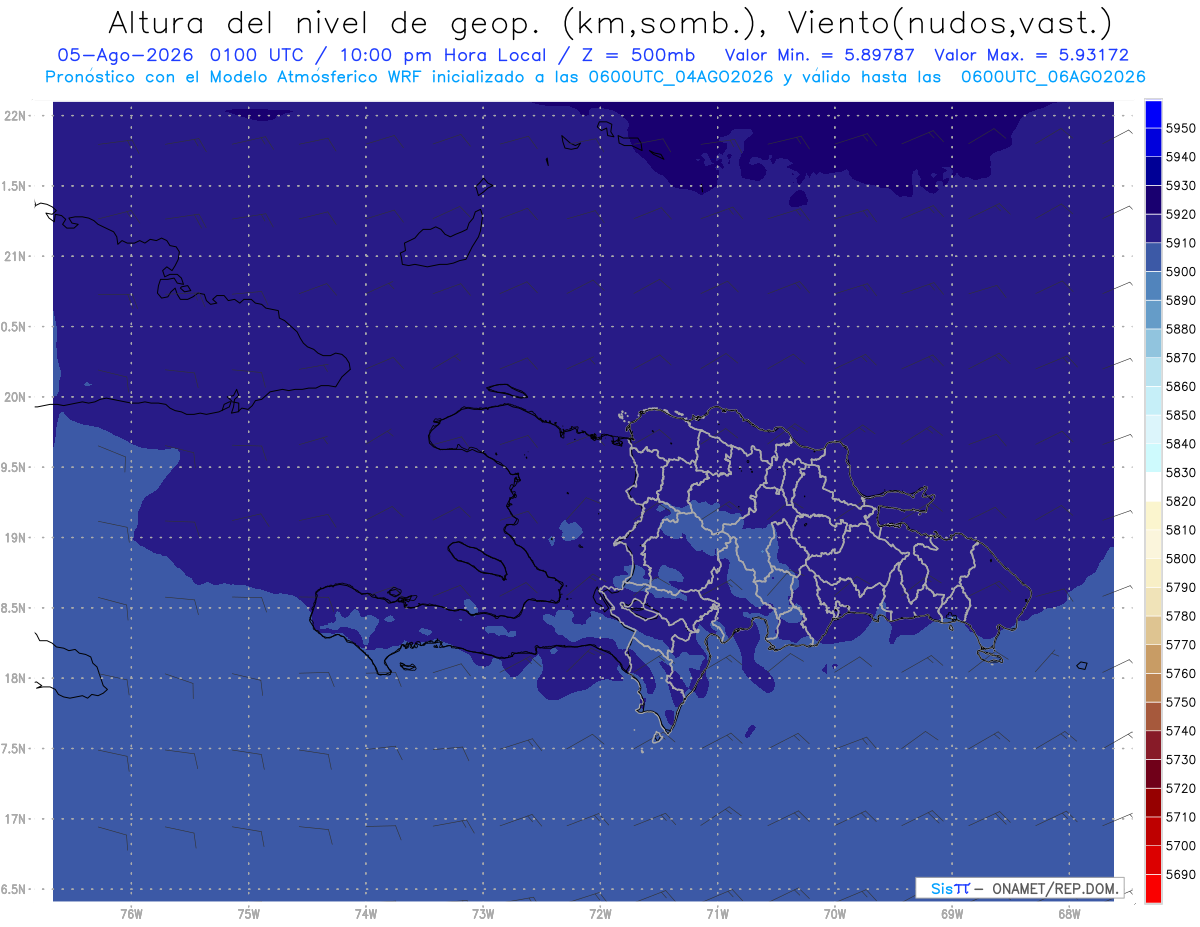Click the 5890 colorbar label
Image resolution: width=1200 pixels, height=927 pixels.
[x=1180, y=300]
